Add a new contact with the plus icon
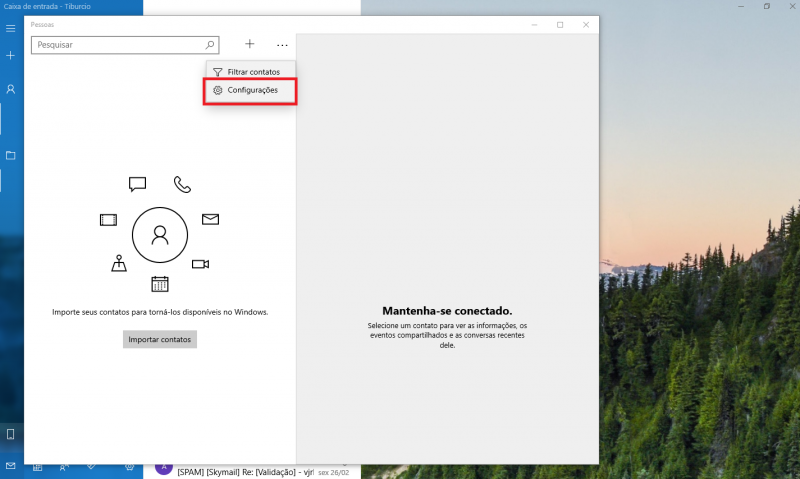 click(249, 44)
